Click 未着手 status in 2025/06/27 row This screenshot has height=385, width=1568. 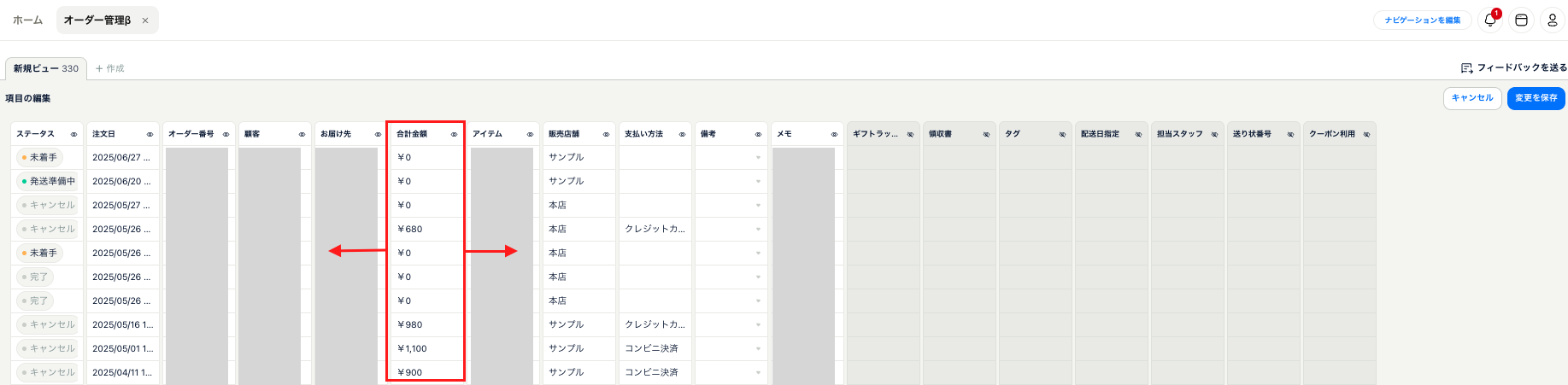click(39, 157)
